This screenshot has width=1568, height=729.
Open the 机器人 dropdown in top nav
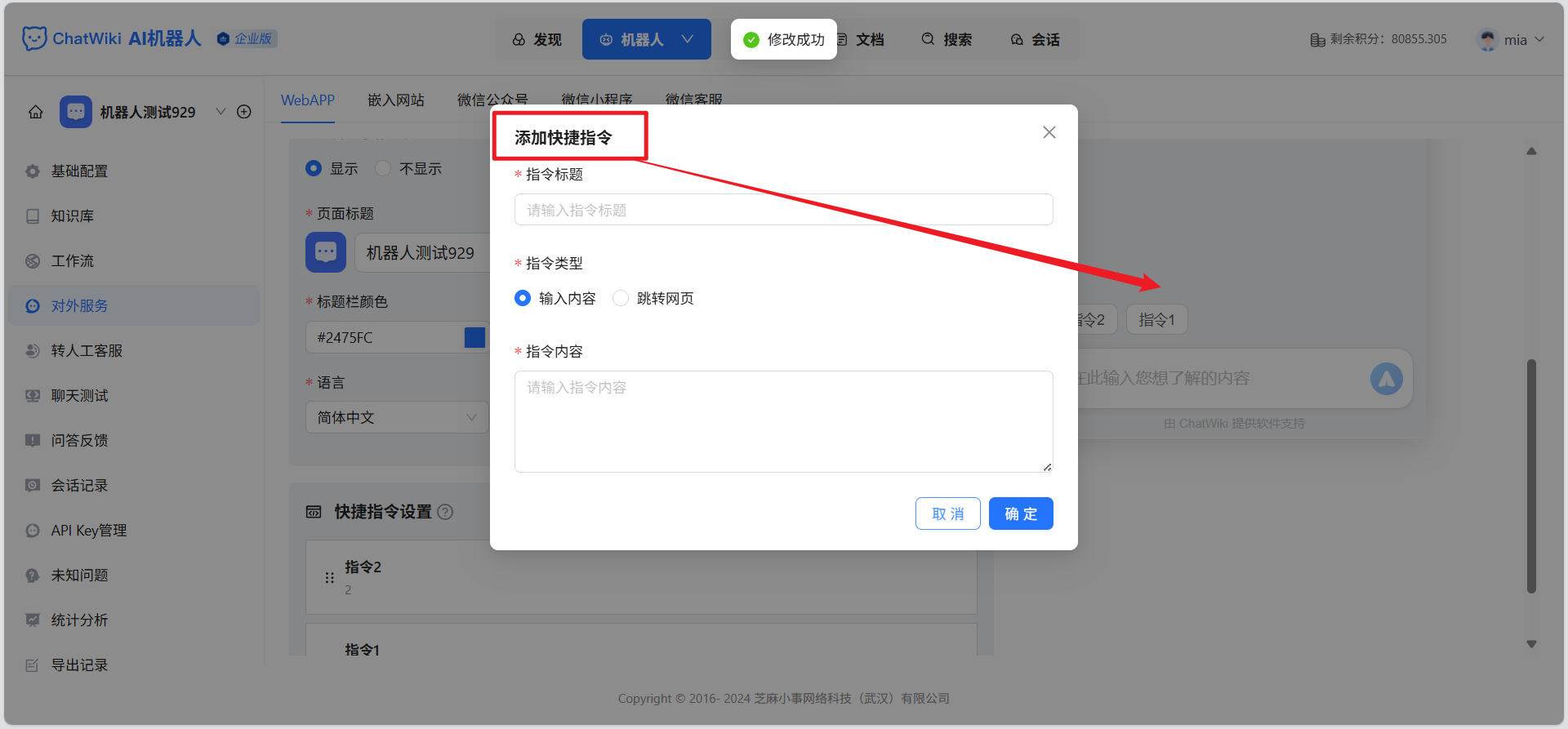click(647, 39)
